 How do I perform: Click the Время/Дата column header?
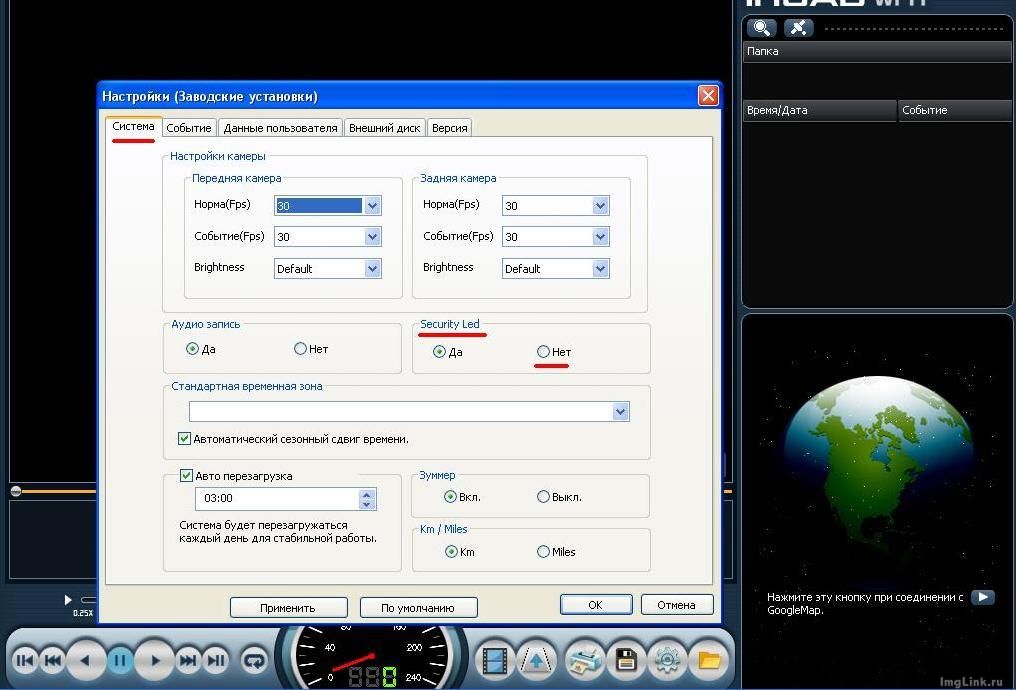(819, 110)
